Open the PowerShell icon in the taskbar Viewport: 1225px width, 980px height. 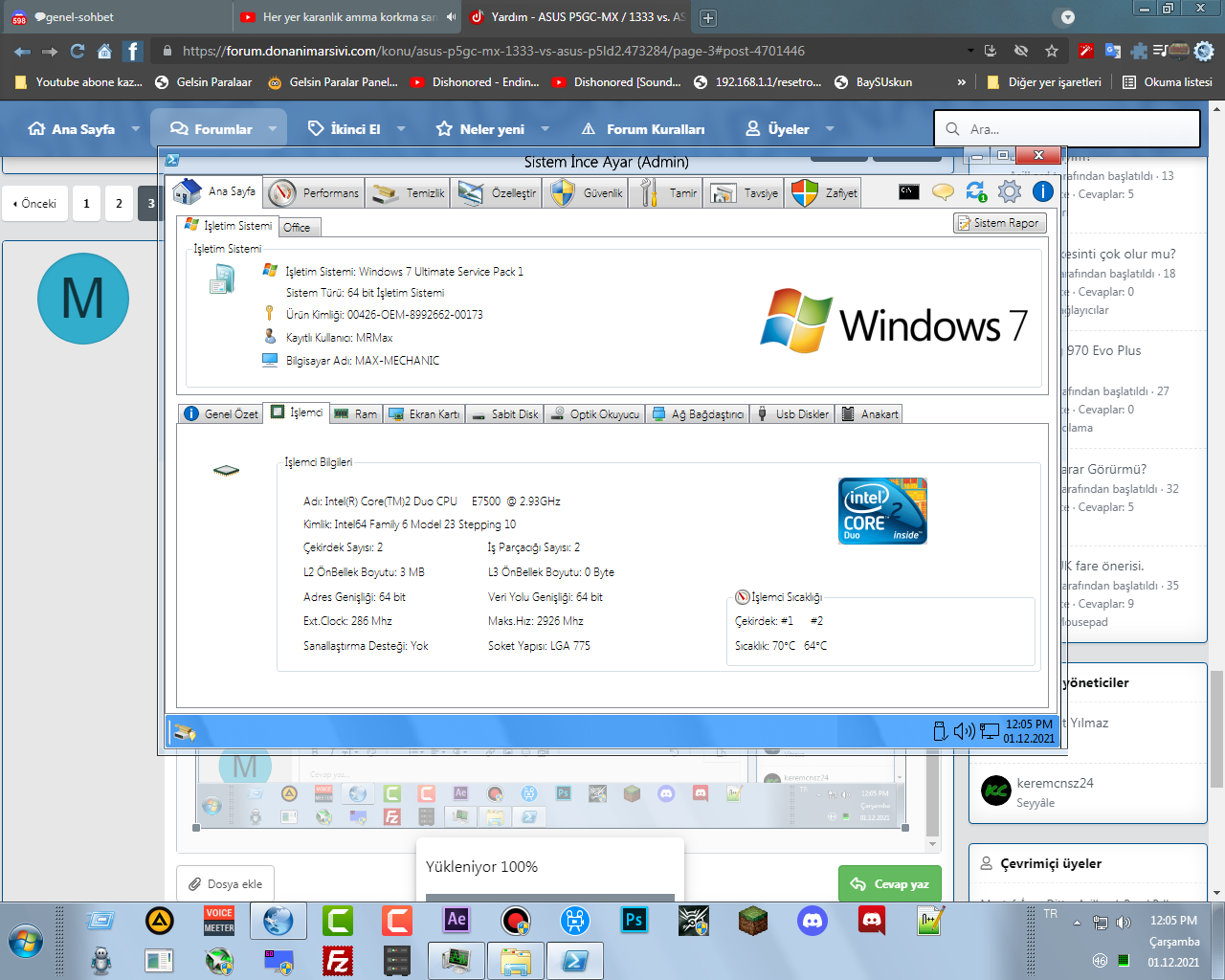point(575,960)
